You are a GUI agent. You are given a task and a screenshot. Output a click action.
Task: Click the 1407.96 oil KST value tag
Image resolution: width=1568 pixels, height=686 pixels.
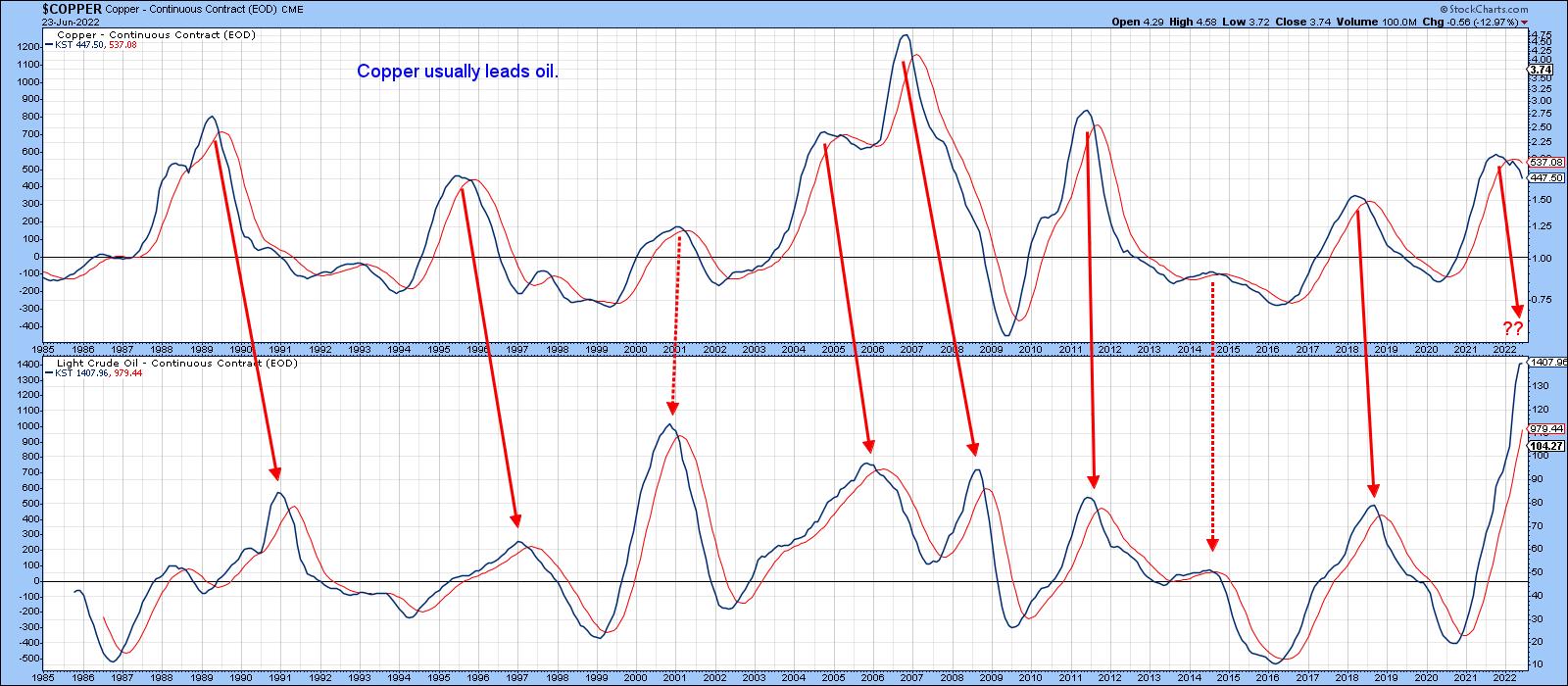coord(1546,362)
